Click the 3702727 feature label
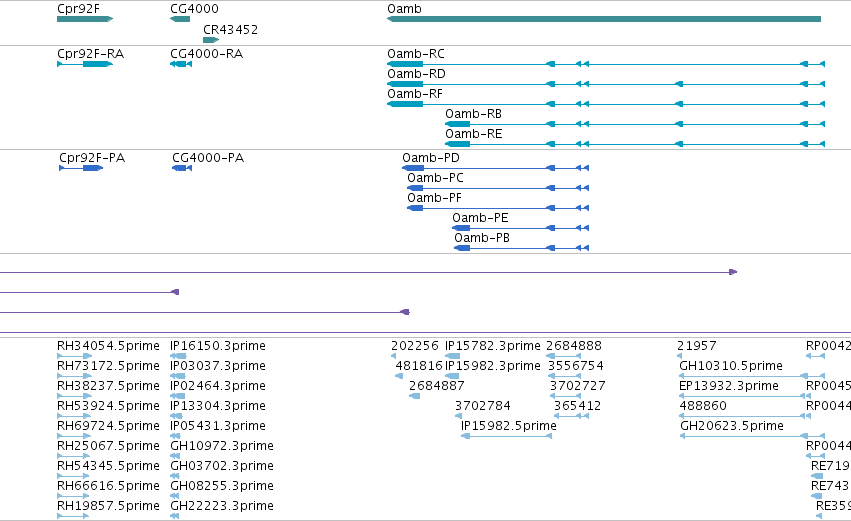This screenshot has height=521, width=851. [577, 386]
